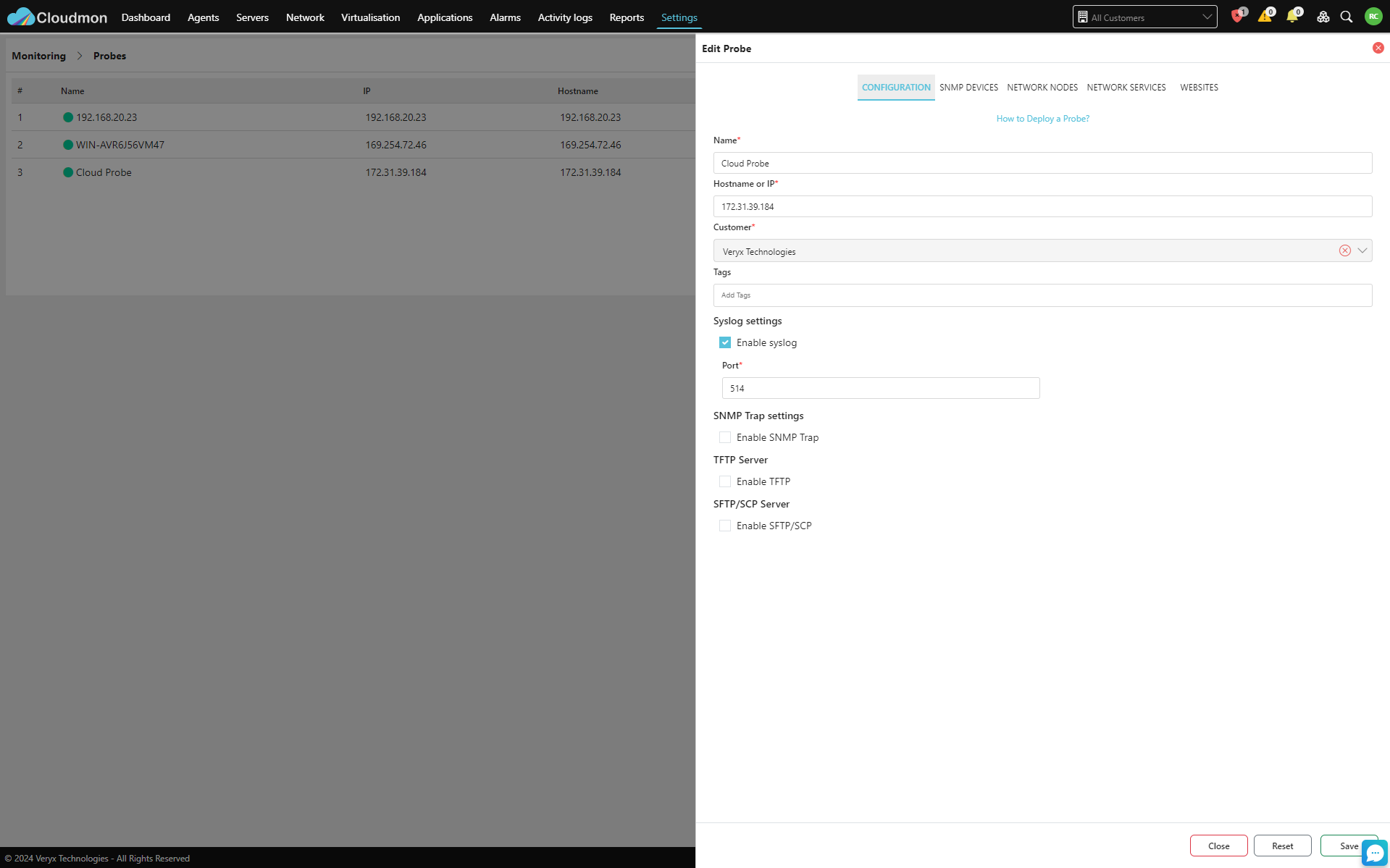Click breadcrumb chevron after Monitoring
The height and width of the screenshot is (868, 1390).
point(80,56)
